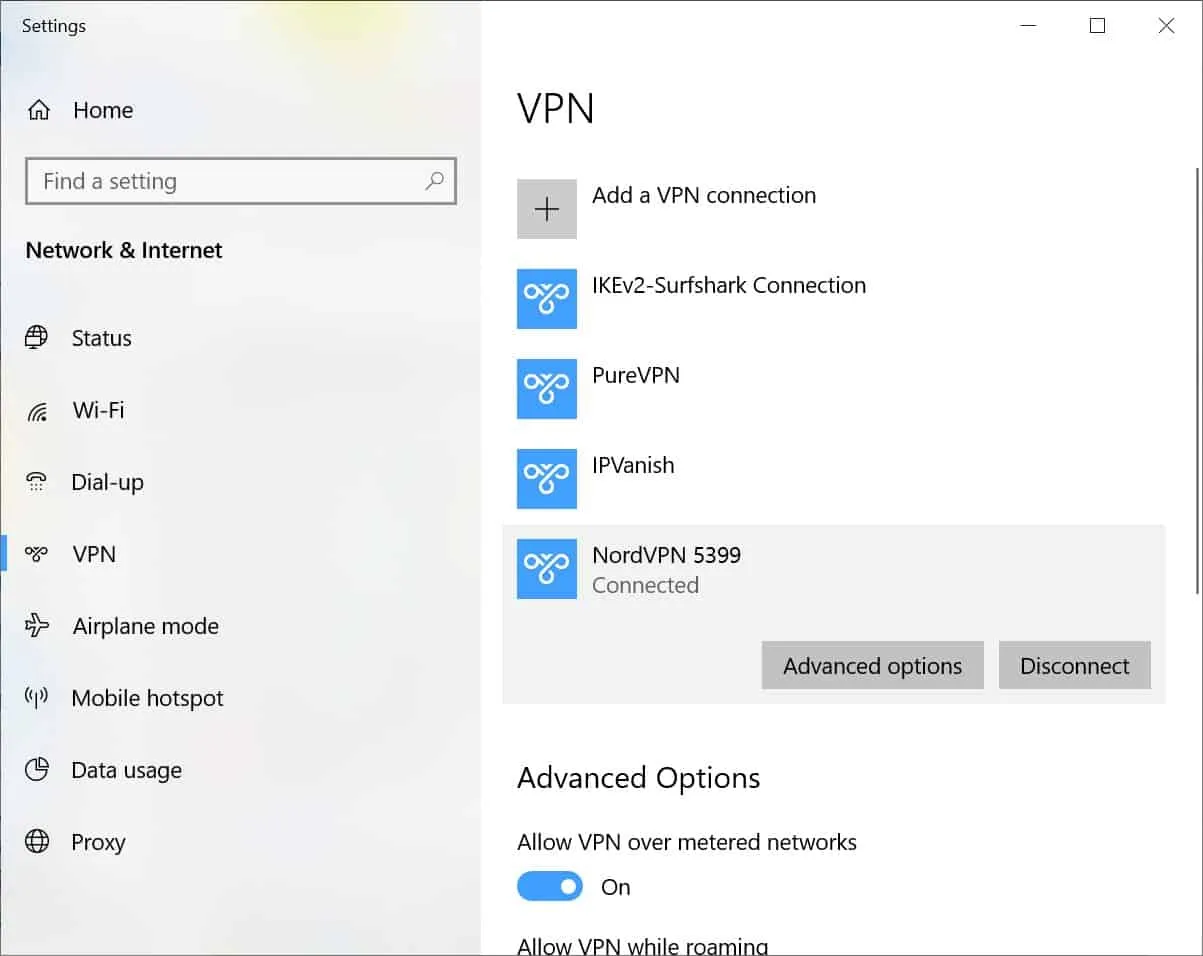Click the search magnifier in Find a setting
Image resolution: width=1203 pixels, height=956 pixels.
pyautogui.click(x=434, y=181)
